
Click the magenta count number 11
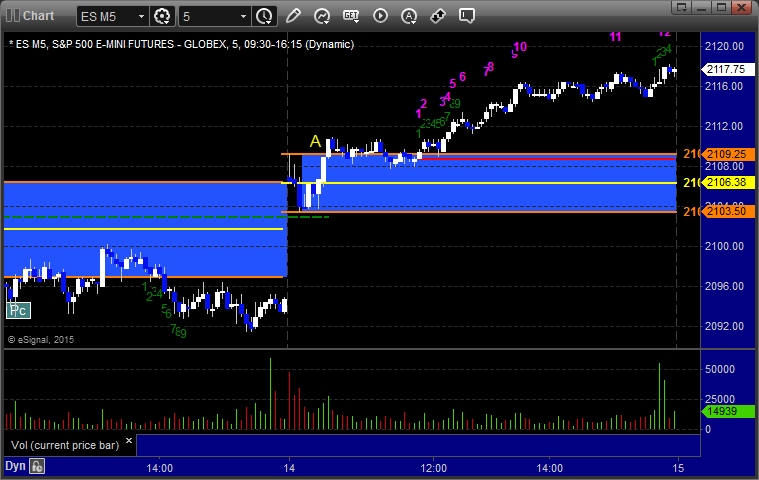[615, 37]
